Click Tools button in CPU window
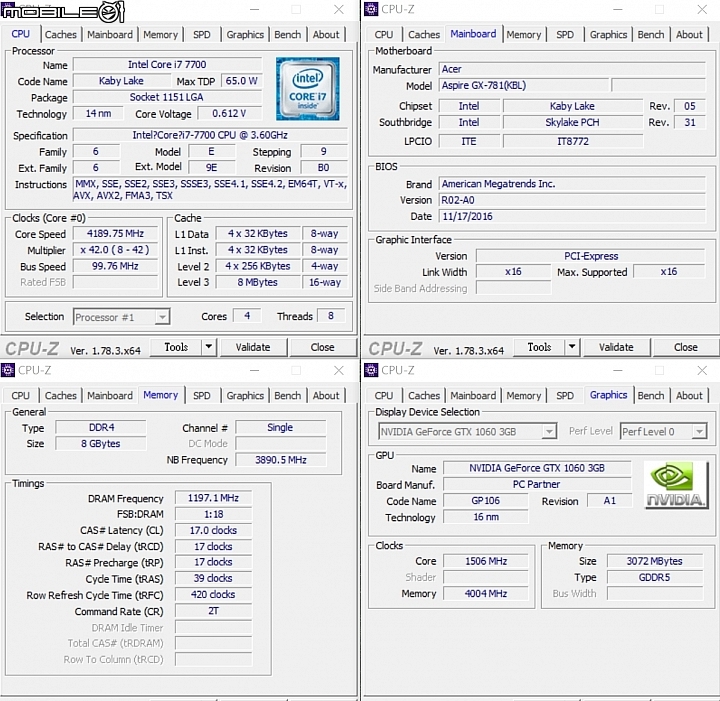Screen dimensions: 720x701 click(176, 347)
